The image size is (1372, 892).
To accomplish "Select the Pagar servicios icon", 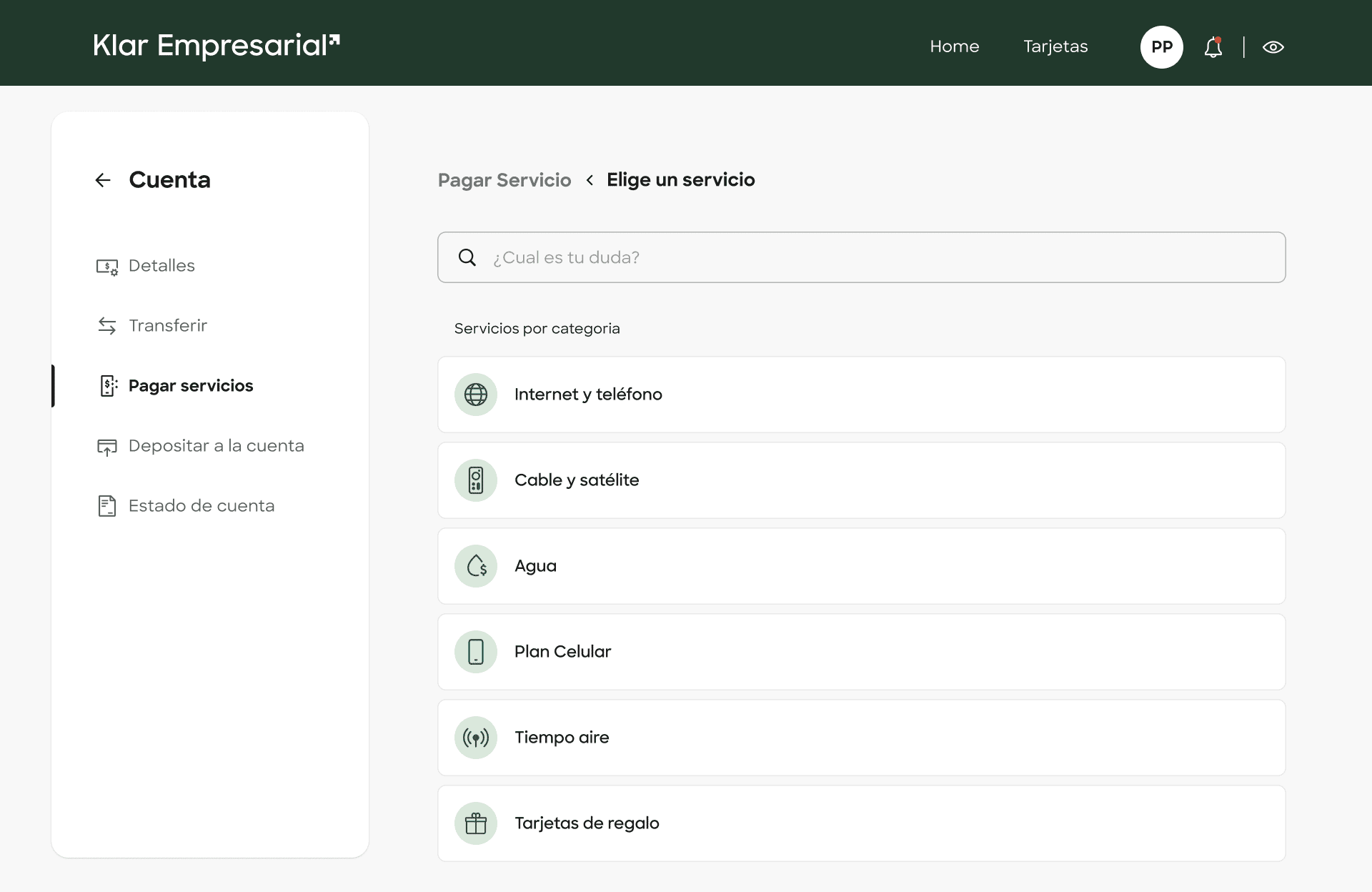I will [x=107, y=385].
